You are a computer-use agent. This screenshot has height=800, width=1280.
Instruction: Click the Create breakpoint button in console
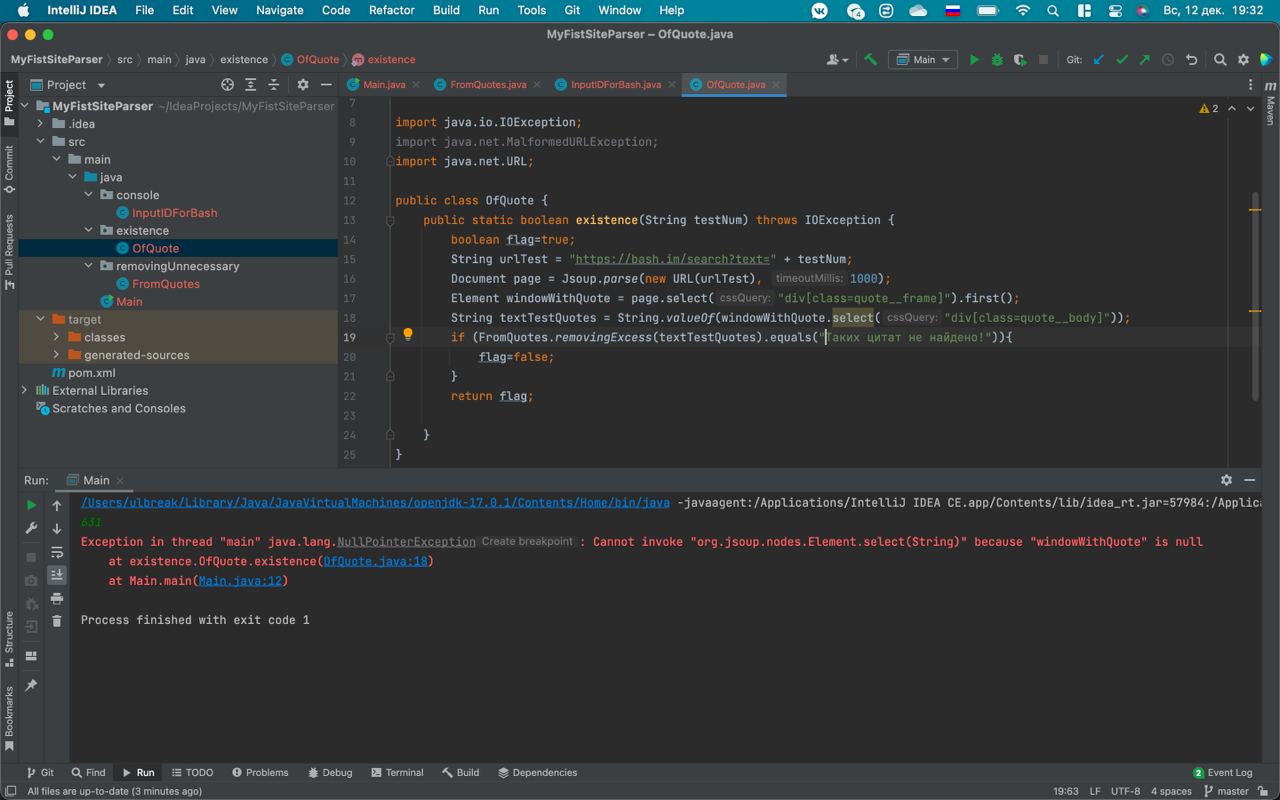coord(527,542)
